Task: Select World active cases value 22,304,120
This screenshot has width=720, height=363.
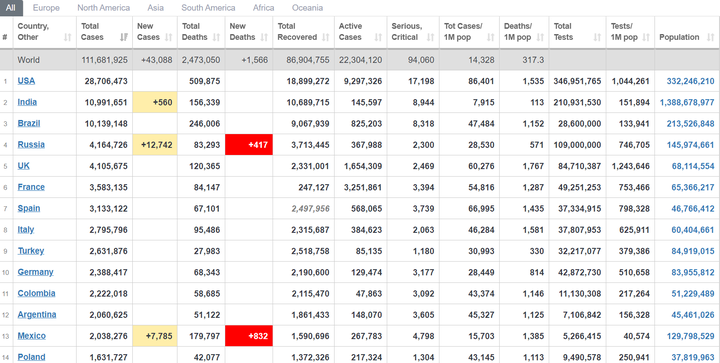Action: (x=360, y=60)
